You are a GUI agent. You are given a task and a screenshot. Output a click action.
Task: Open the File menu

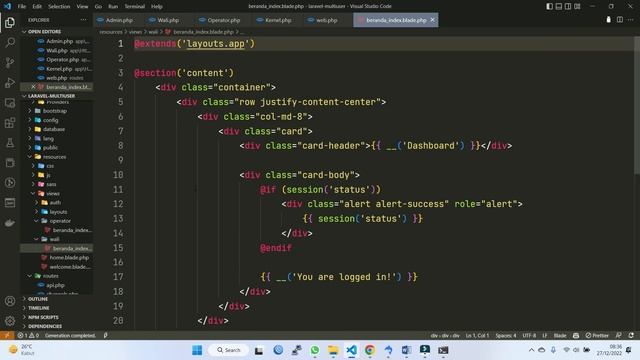(x=22, y=6)
